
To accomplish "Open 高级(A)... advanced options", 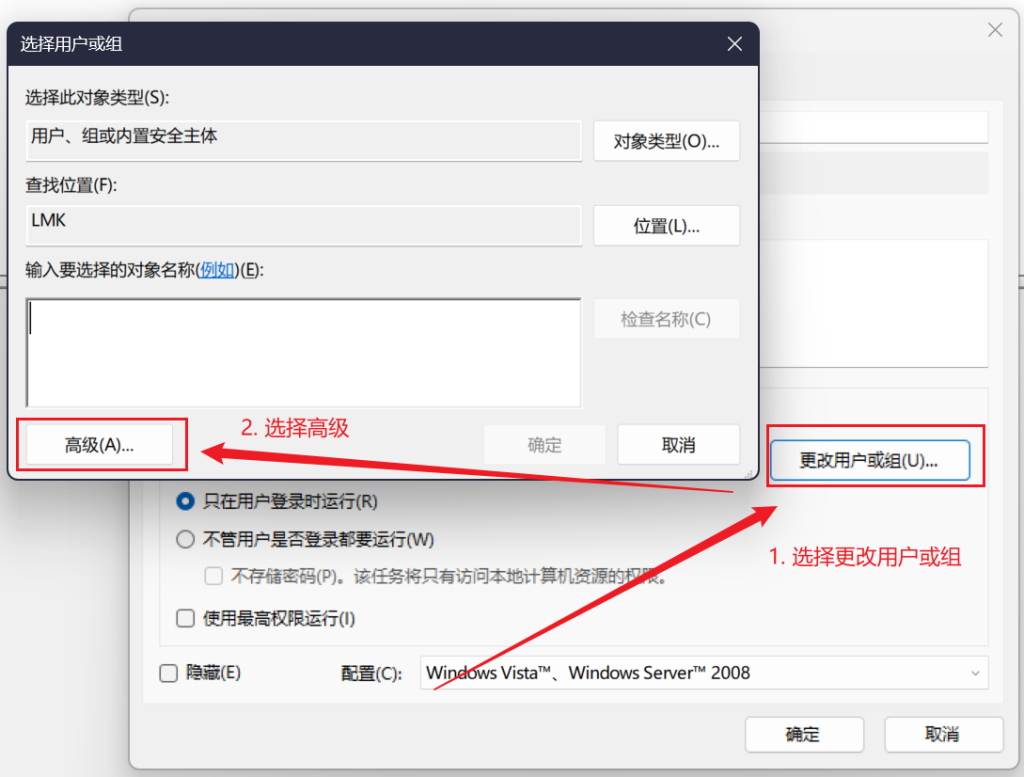I will click(x=100, y=445).
